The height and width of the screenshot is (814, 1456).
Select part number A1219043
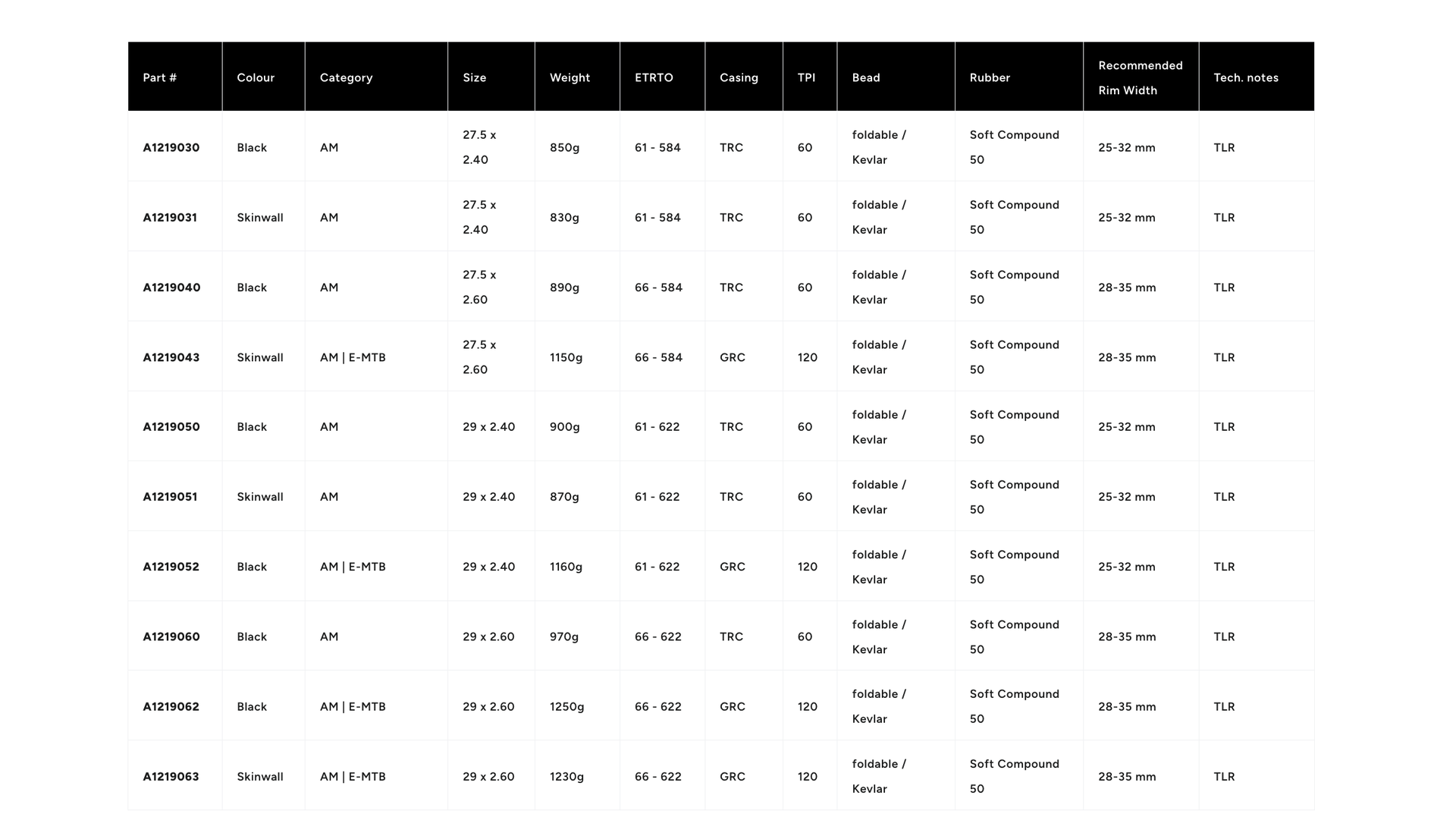click(x=171, y=357)
